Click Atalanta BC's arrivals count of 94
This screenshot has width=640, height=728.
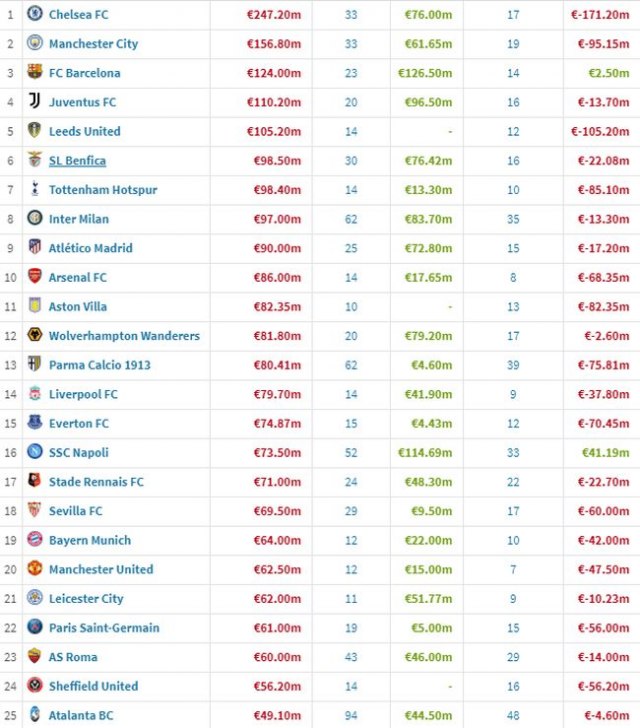click(351, 715)
